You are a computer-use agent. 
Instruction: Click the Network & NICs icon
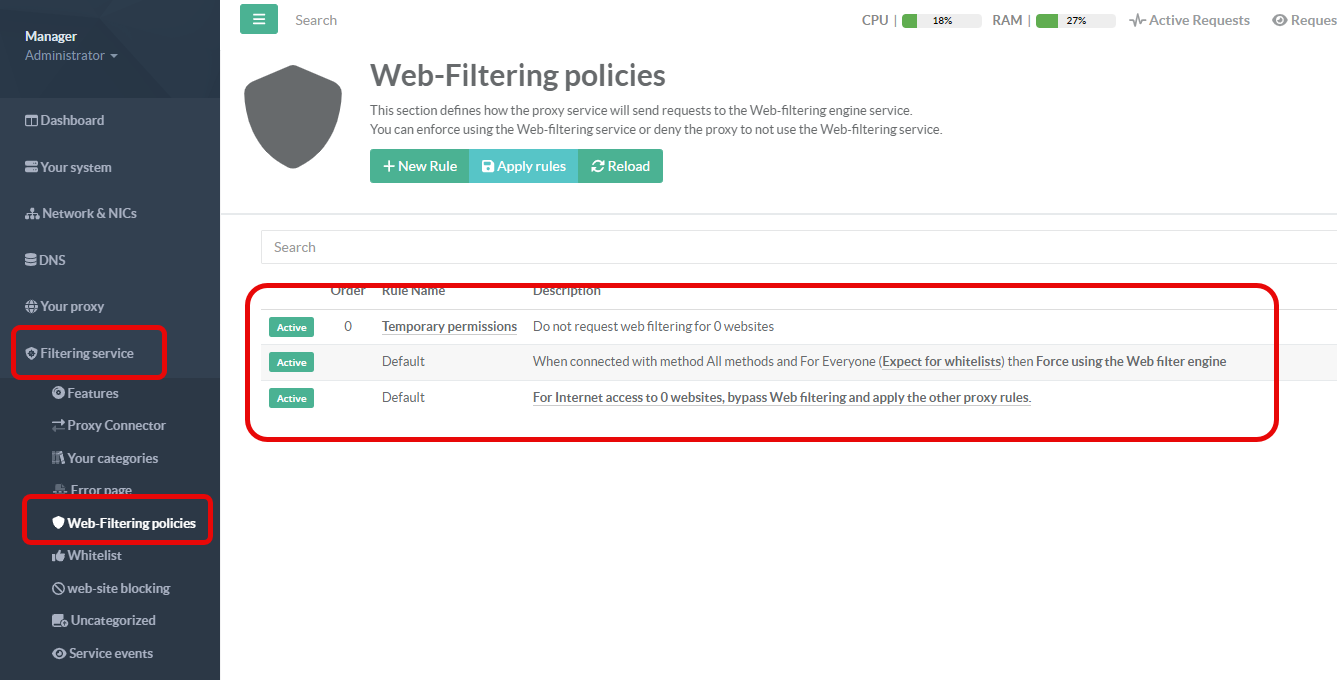(x=32, y=214)
